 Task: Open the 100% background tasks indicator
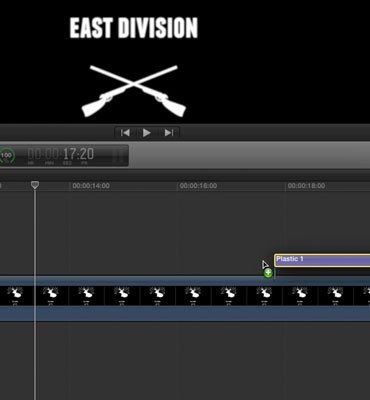coord(7,156)
